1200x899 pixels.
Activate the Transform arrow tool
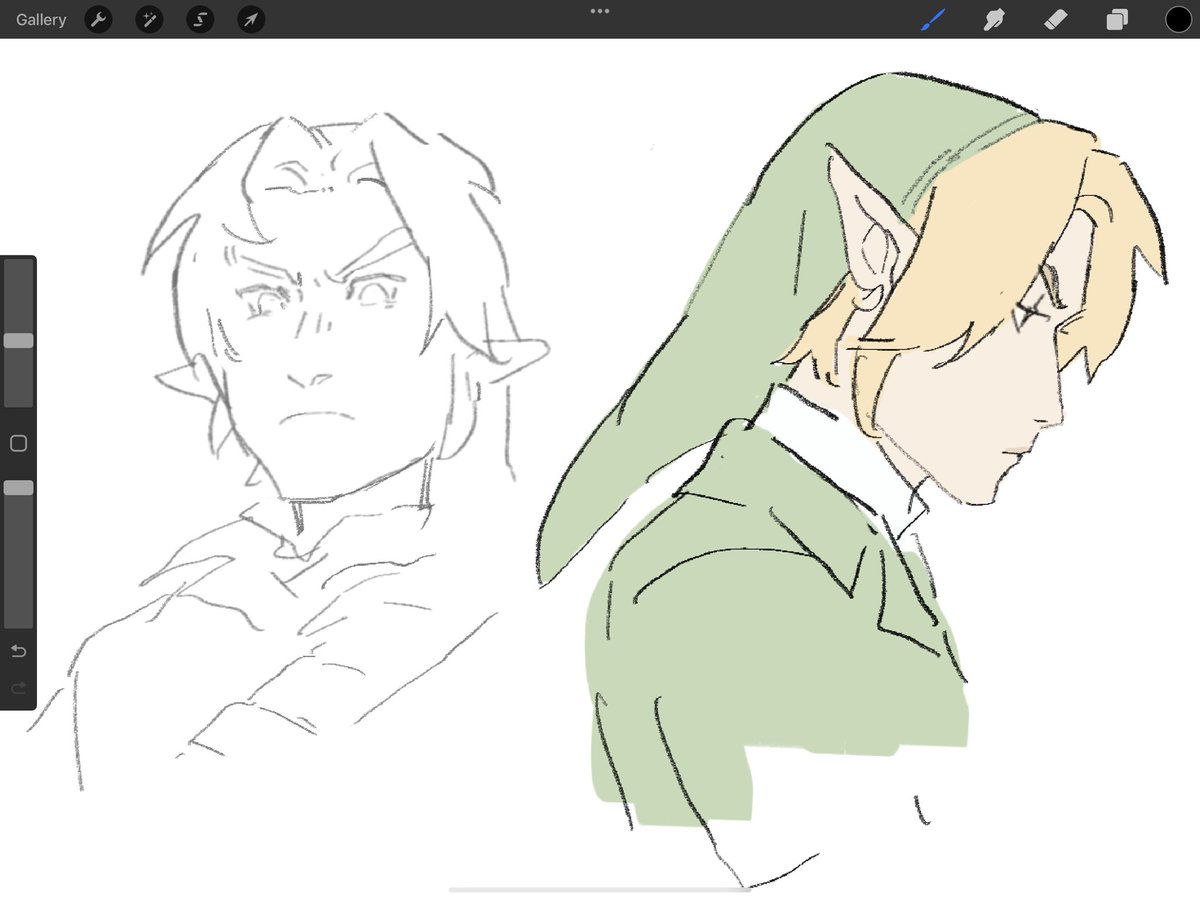[x=251, y=19]
